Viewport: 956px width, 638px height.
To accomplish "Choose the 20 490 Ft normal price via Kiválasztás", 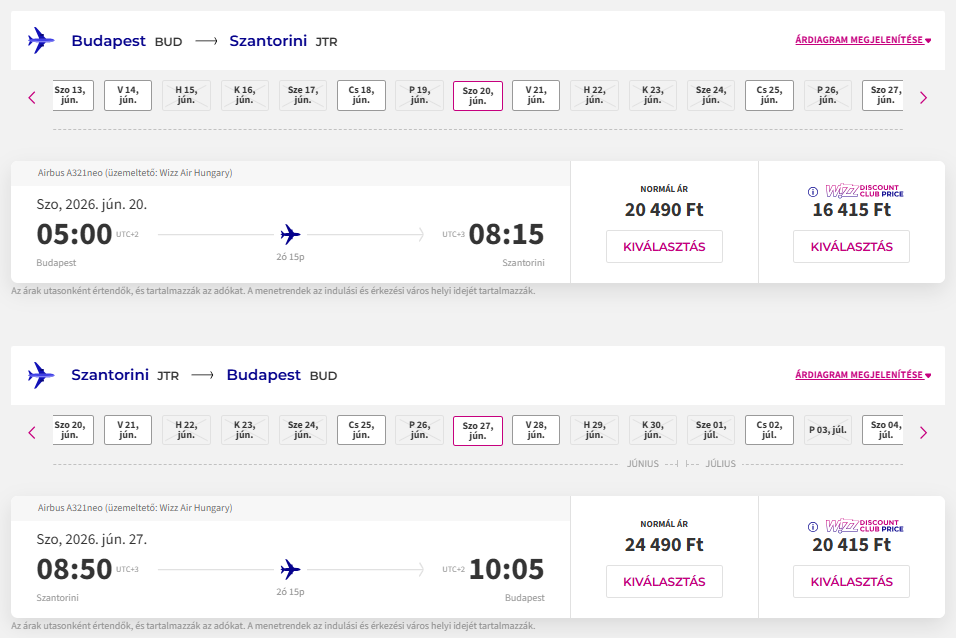I will click(664, 247).
